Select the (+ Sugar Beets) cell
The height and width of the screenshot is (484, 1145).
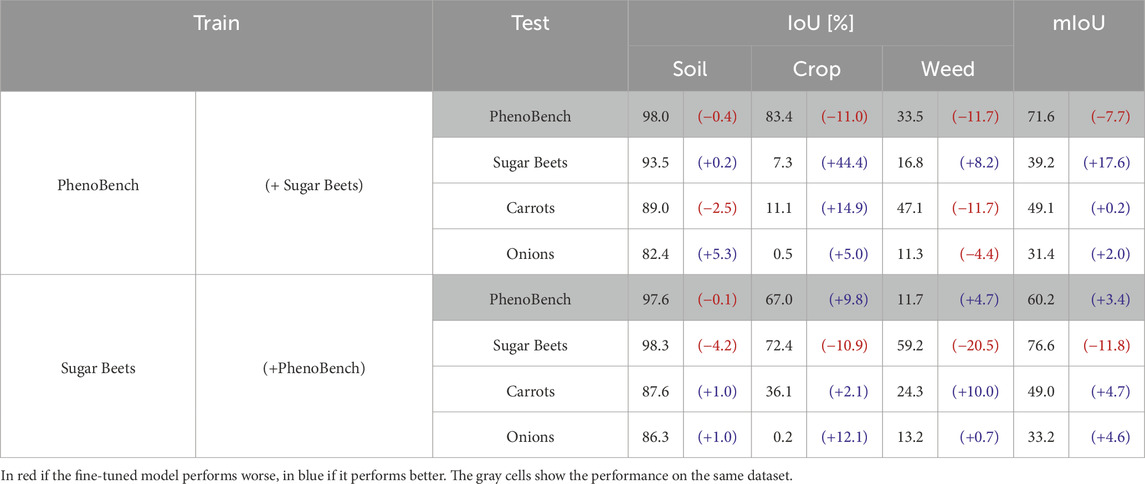click(314, 185)
